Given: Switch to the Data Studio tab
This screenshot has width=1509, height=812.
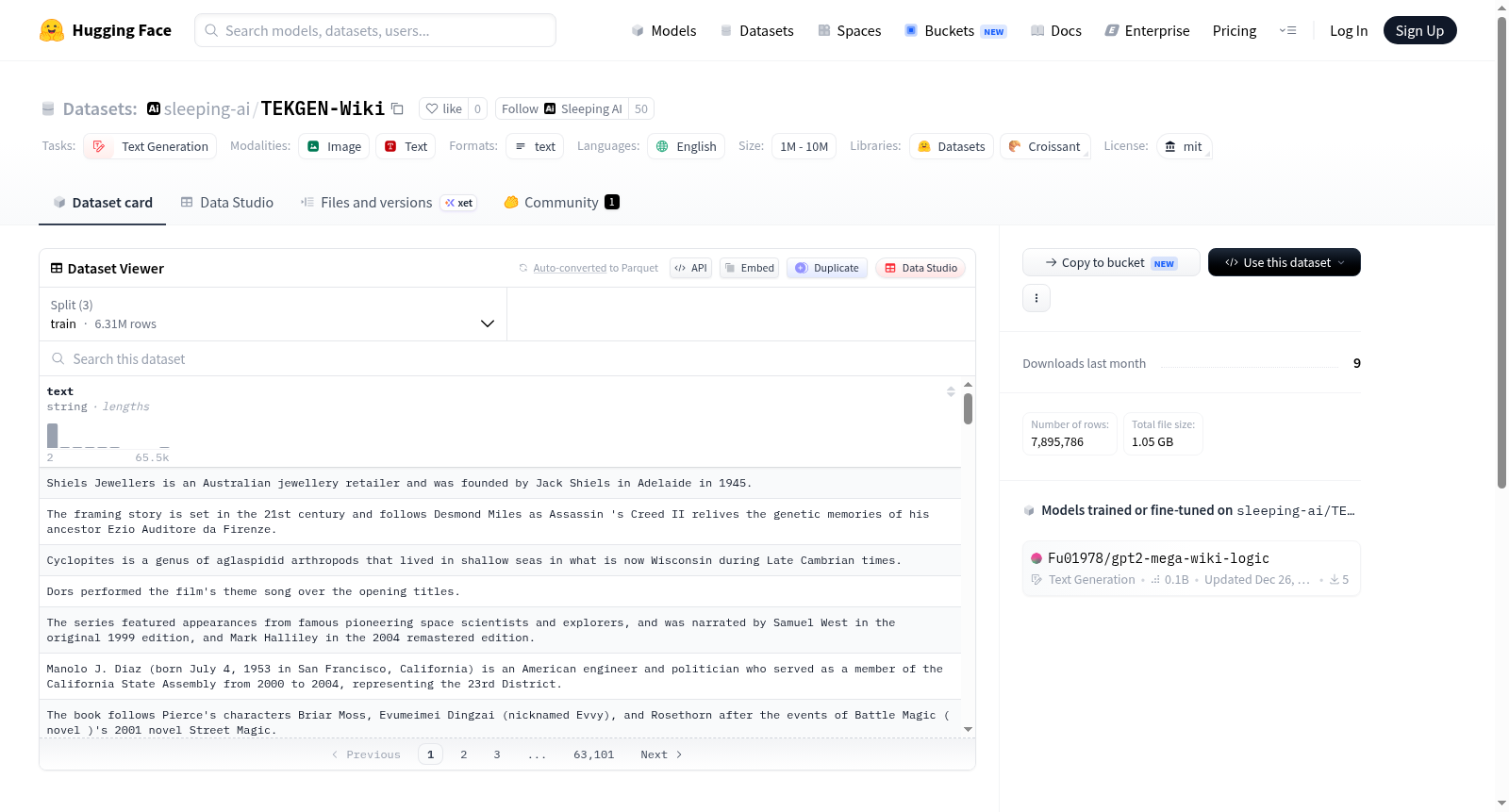Looking at the screenshot, I should (x=227, y=203).
